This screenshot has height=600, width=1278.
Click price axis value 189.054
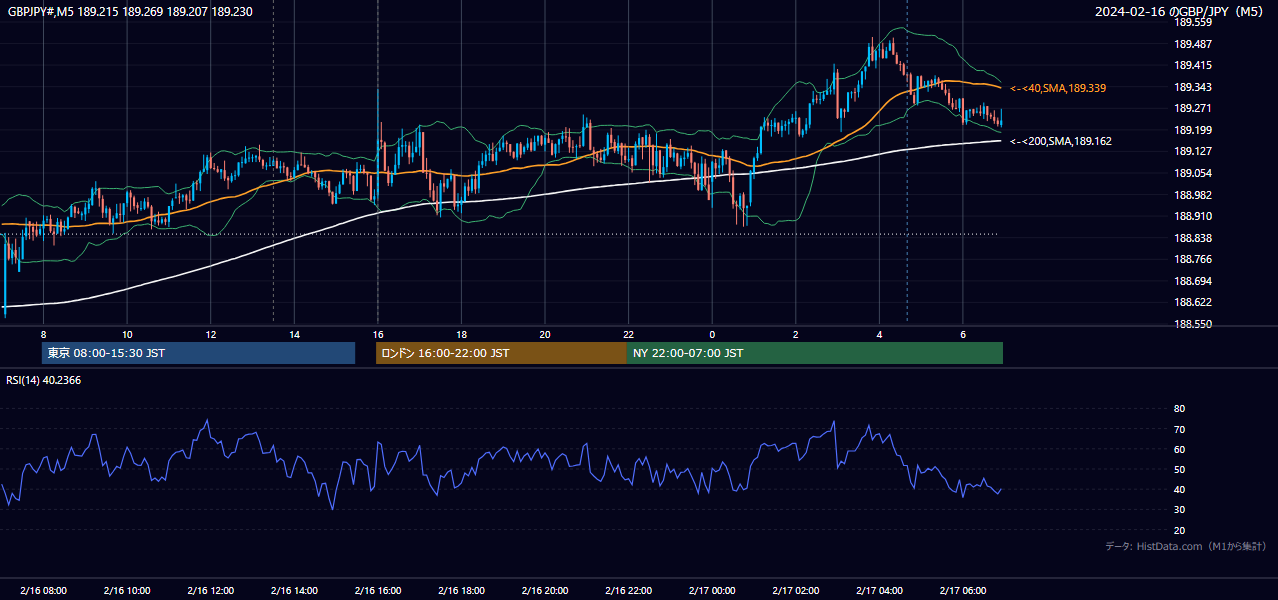pos(1193,173)
